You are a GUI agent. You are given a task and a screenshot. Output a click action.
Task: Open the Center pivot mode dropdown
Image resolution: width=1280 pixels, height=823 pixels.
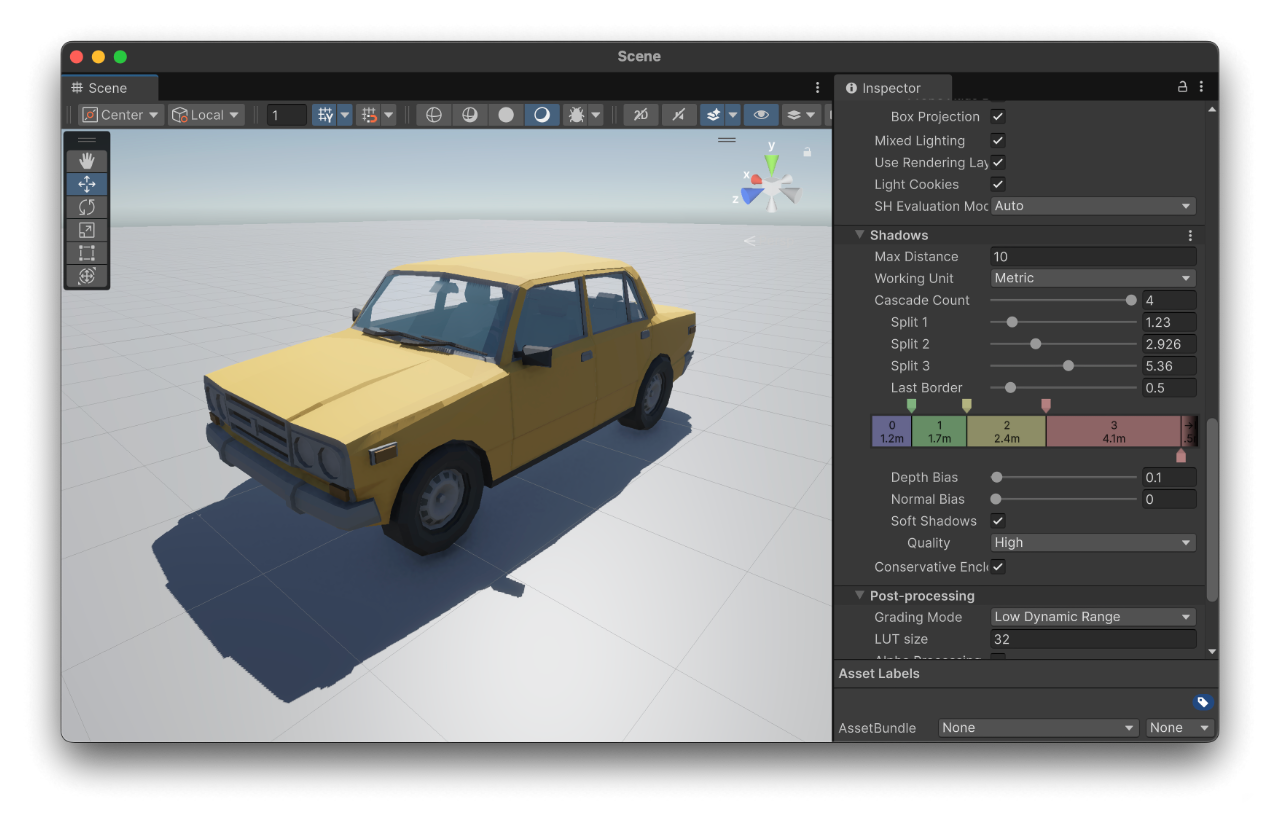tap(121, 115)
